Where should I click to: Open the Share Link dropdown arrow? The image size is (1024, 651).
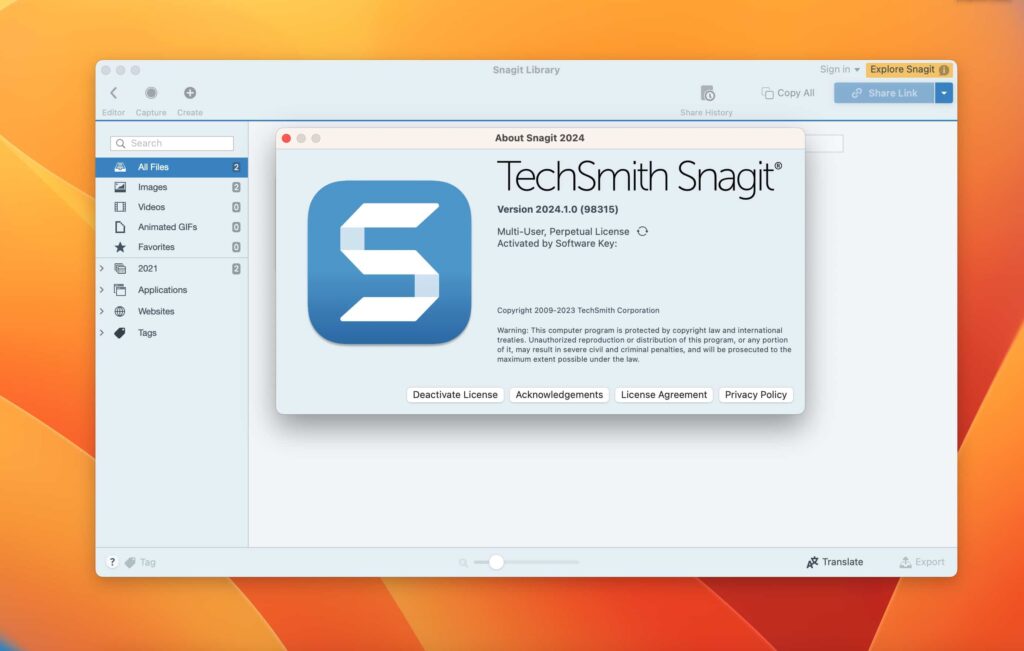point(944,93)
